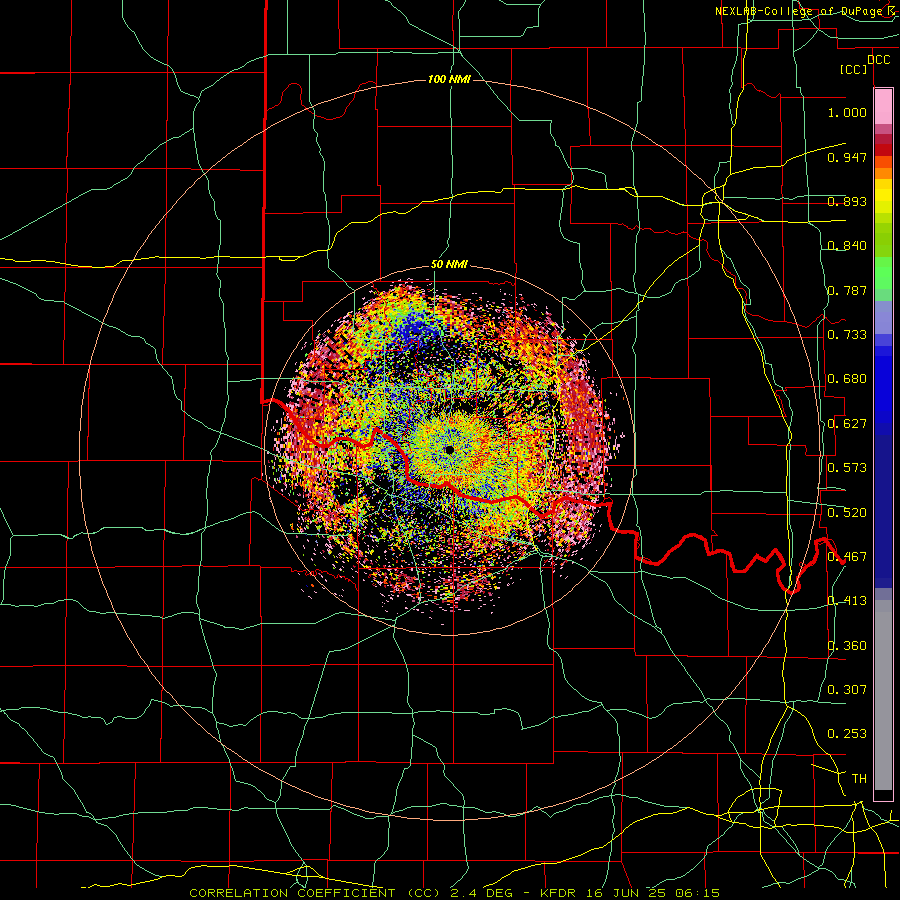This screenshot has height=900, width=900.
Task: Click the 0.893 legend value
Action: (847, 201)
